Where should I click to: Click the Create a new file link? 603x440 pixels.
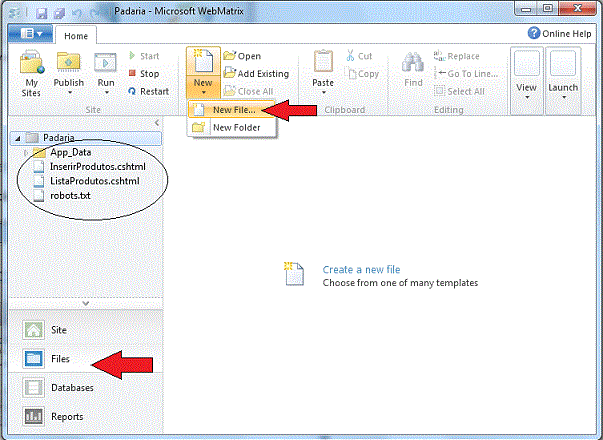[x=361, y=269]
